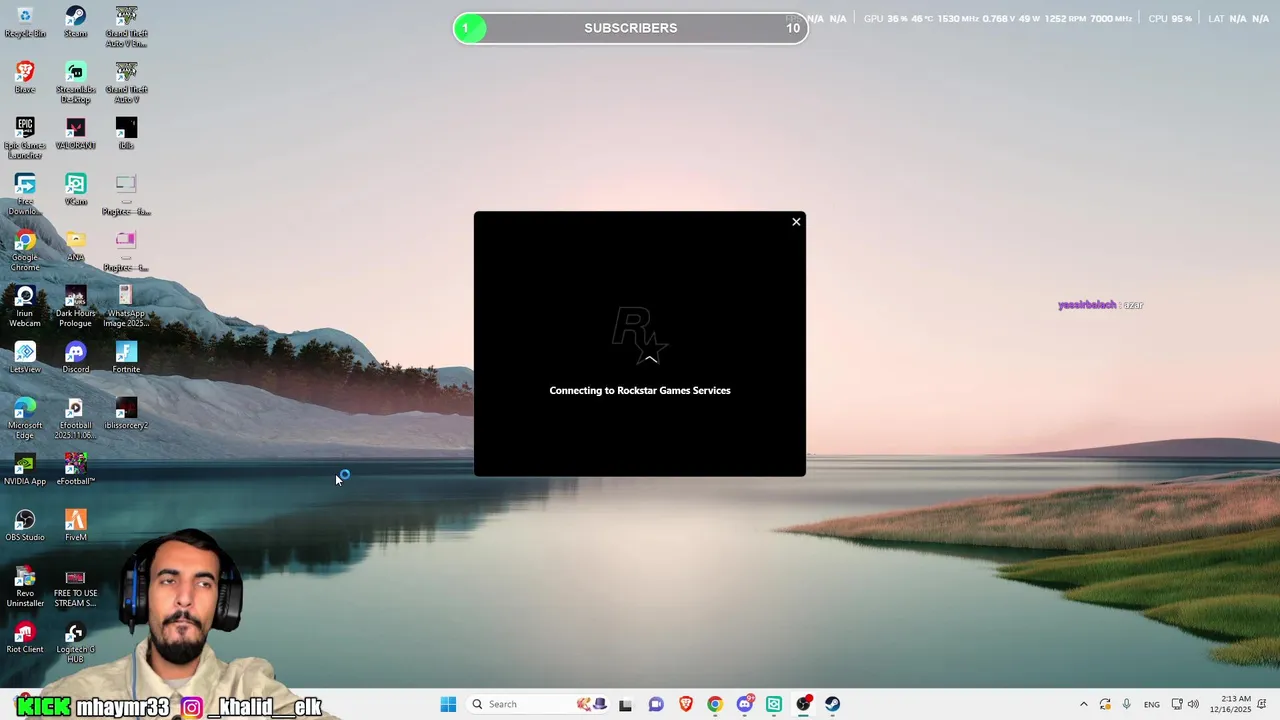Select the Logitech G HUB shortcut
The height and width of the screenshot is (720, 1280).
pos(75,643)
